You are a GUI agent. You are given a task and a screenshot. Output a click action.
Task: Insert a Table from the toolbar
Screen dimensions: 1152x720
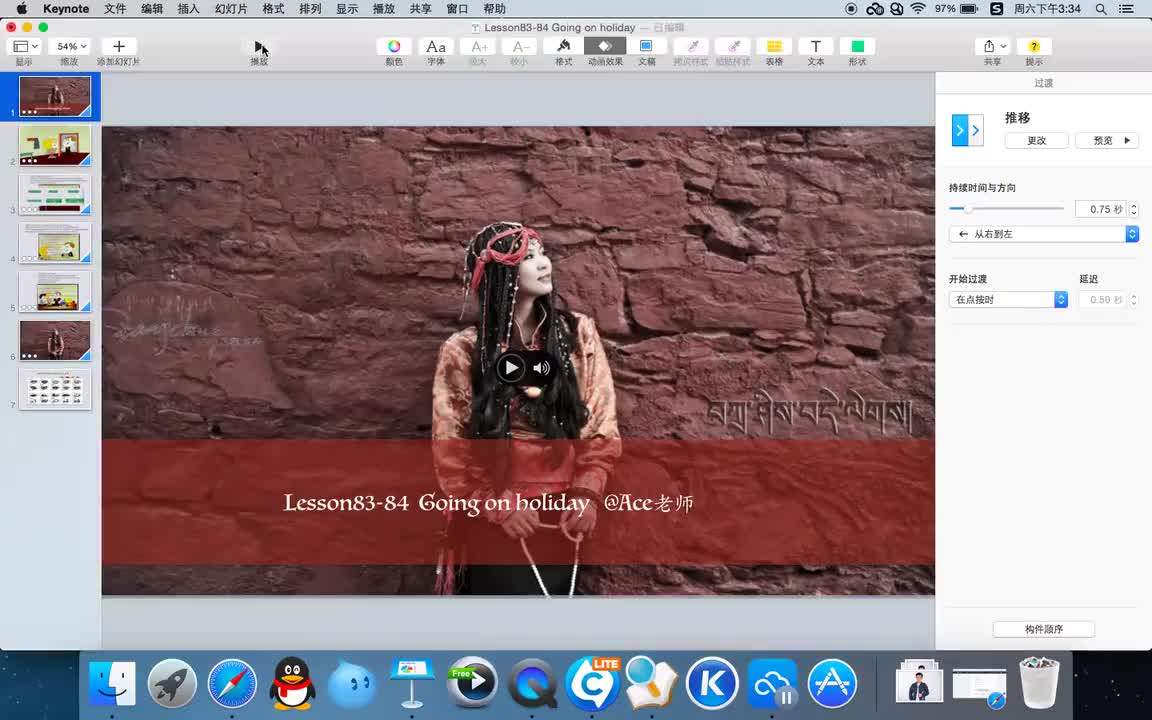click(774, 46)
